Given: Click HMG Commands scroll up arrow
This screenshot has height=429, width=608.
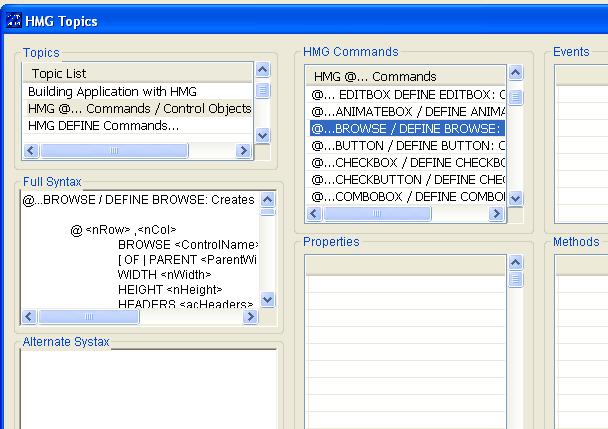Looking at the screenshot, I should (515, 73).
